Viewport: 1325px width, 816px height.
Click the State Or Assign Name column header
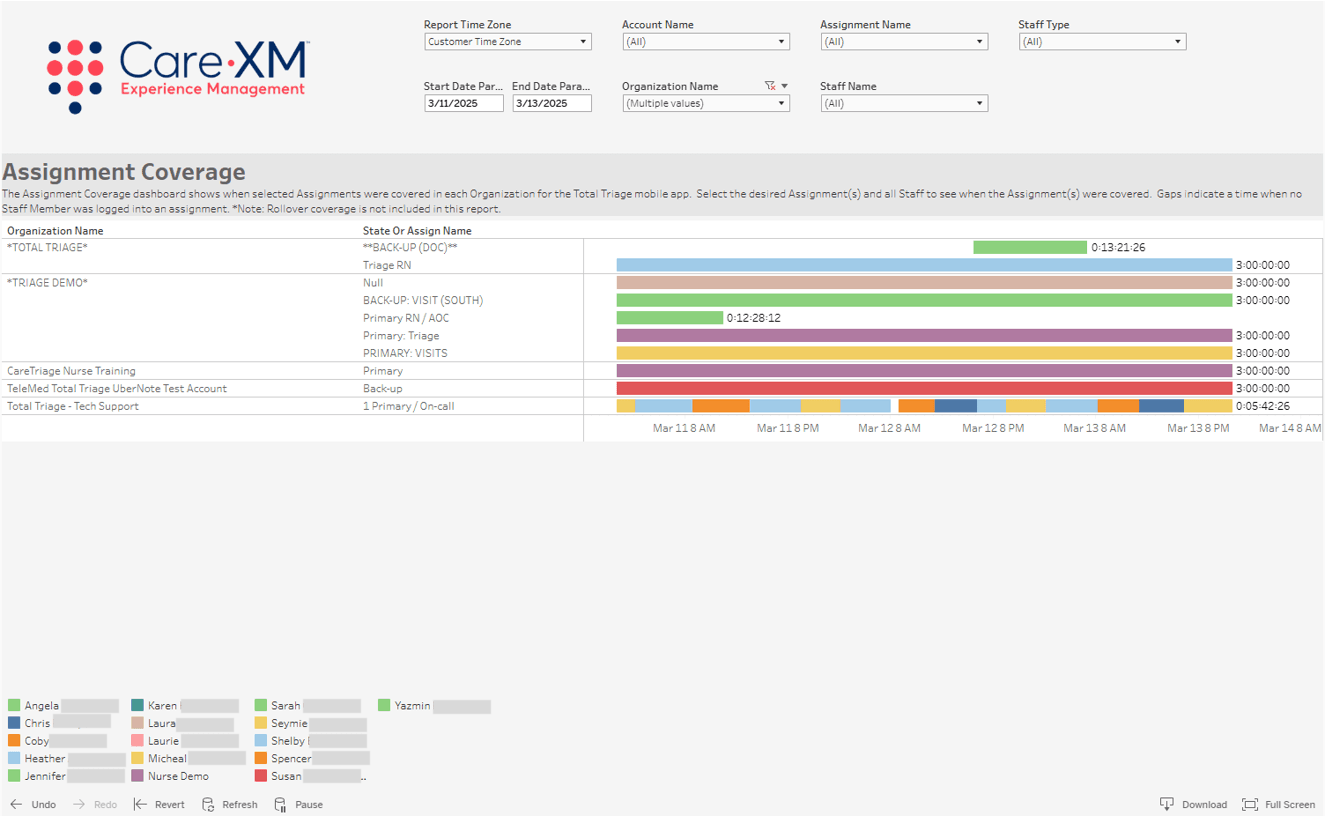click(x=417, y=230)
